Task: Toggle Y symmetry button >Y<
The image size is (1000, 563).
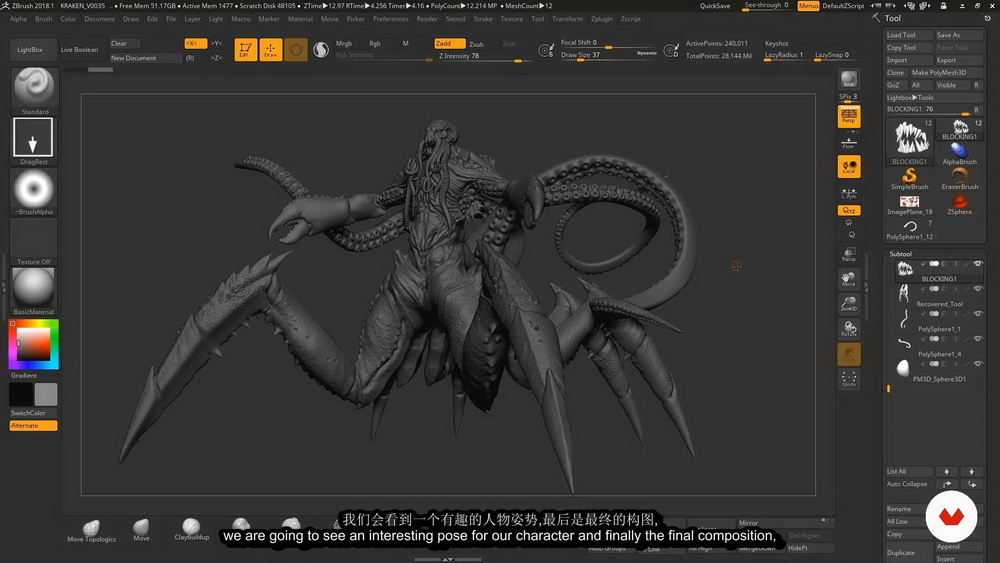Action: tap(217, 43)
